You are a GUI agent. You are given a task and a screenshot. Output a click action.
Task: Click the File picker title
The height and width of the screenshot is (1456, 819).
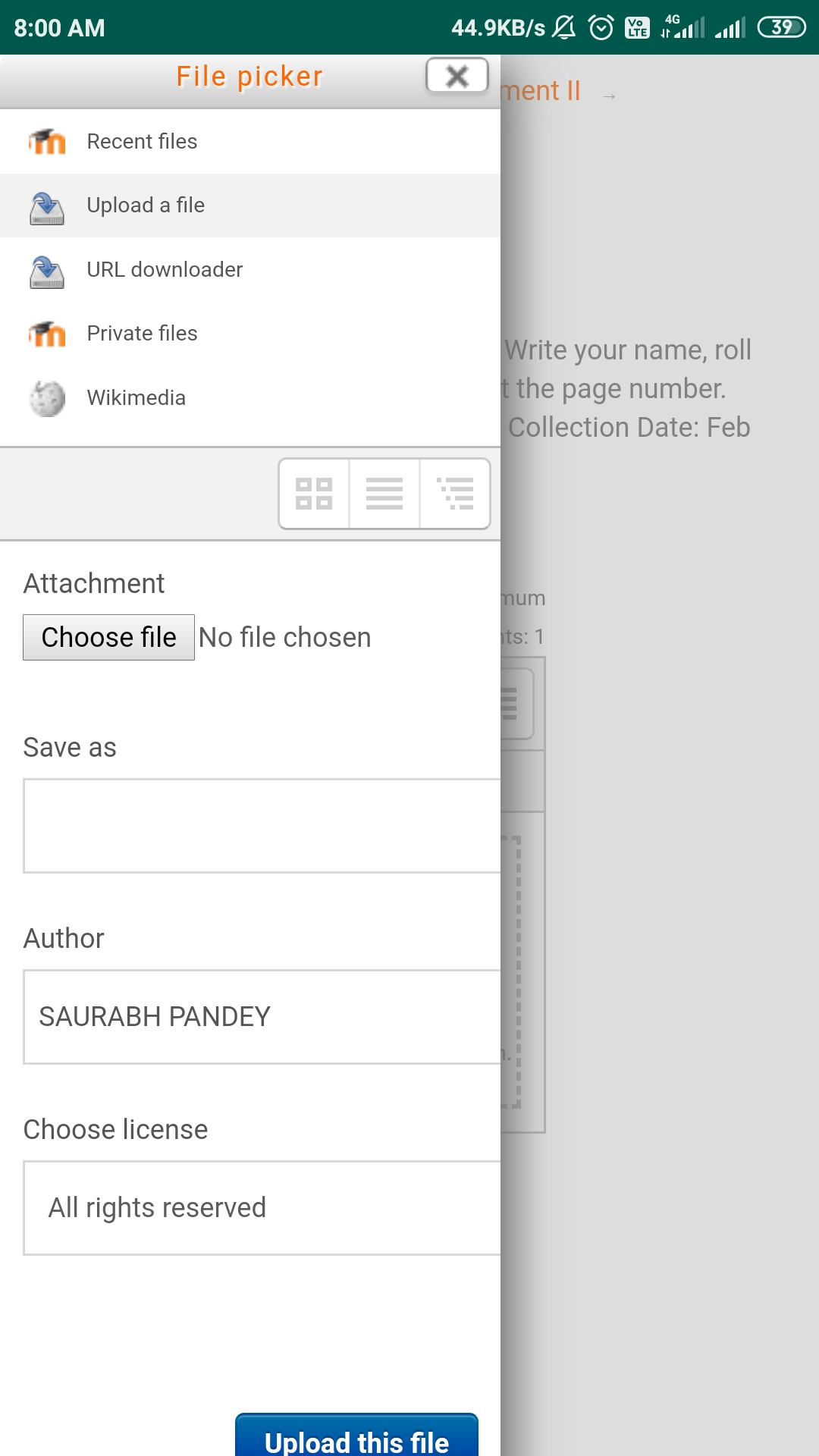[x=249, y=77]
